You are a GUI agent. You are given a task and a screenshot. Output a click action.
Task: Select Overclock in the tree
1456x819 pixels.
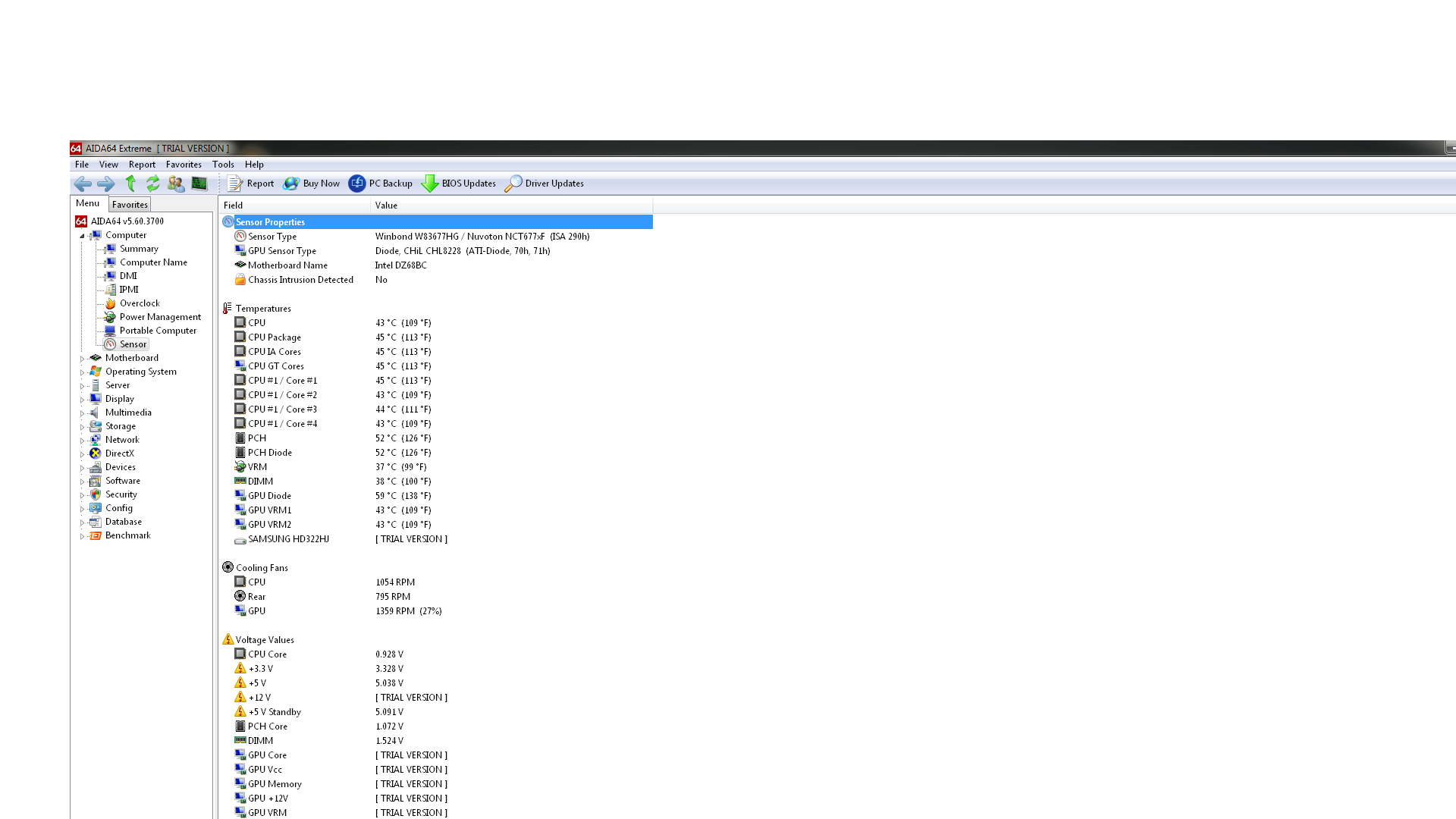pyautogui.click(x=133, y=303)
